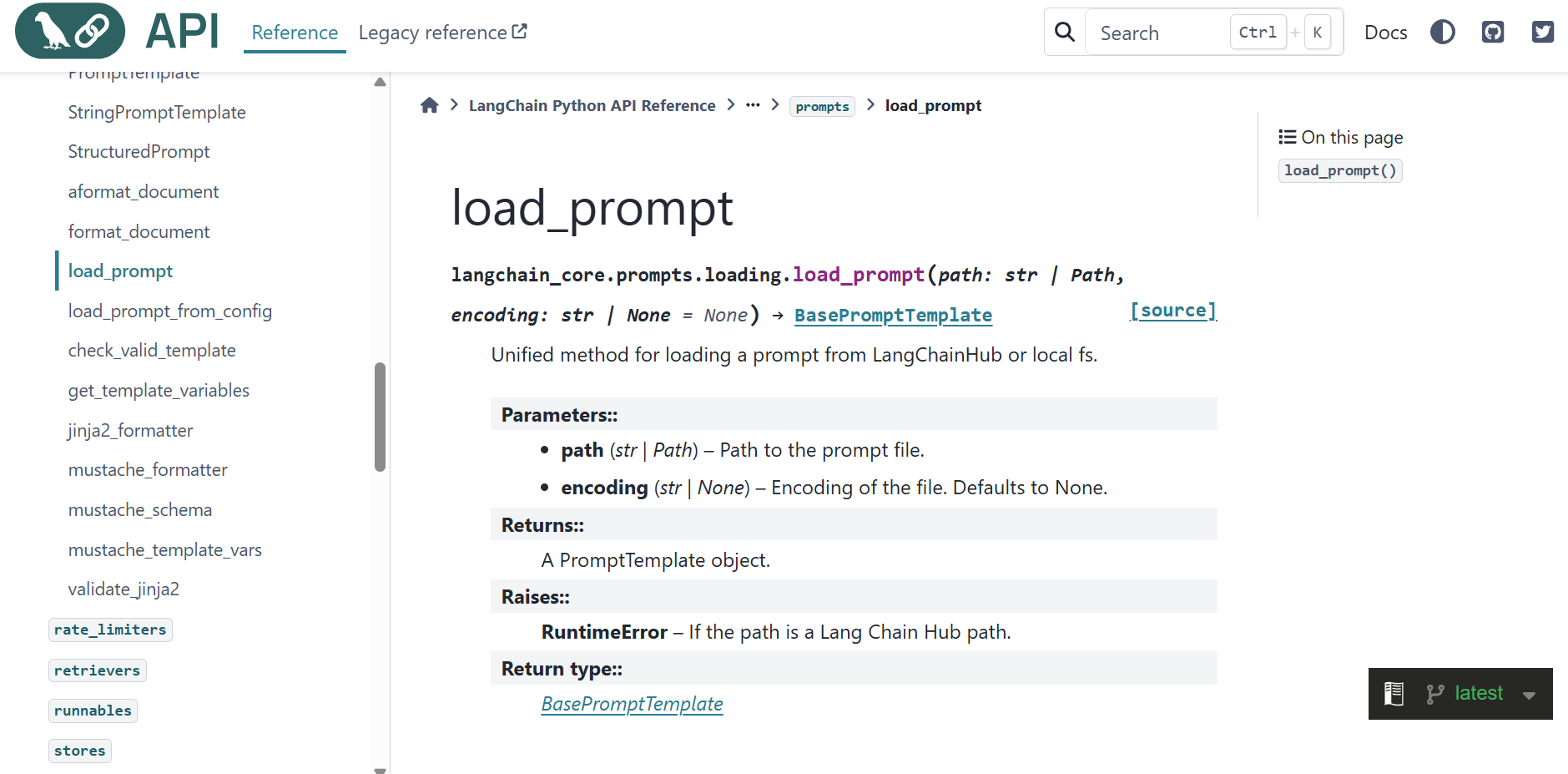Open get_template_variables sidebar item

click(x=159, y=390)
